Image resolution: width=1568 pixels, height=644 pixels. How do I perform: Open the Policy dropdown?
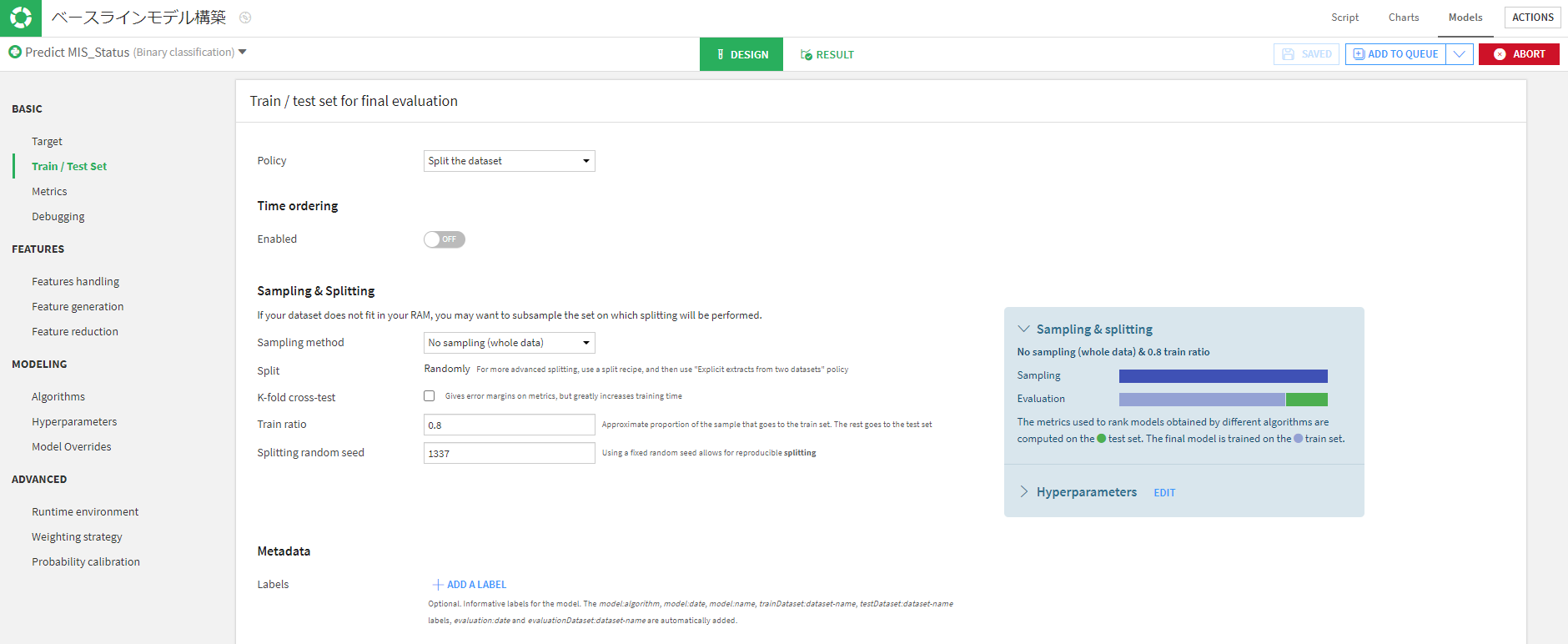(510, 161)
